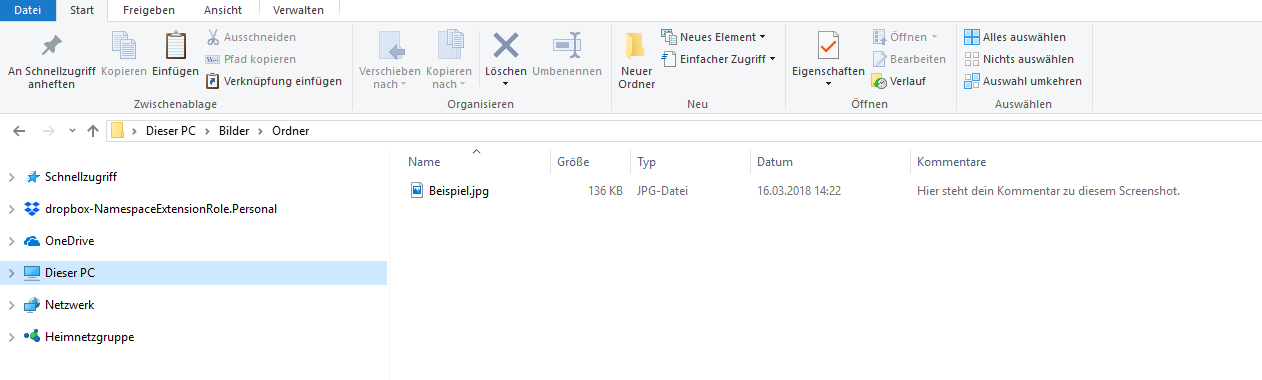Click the Bilder breadcrumb in address bar
Image resolution: width=1262 pixels, height=380 pixels.
[234, 131]
